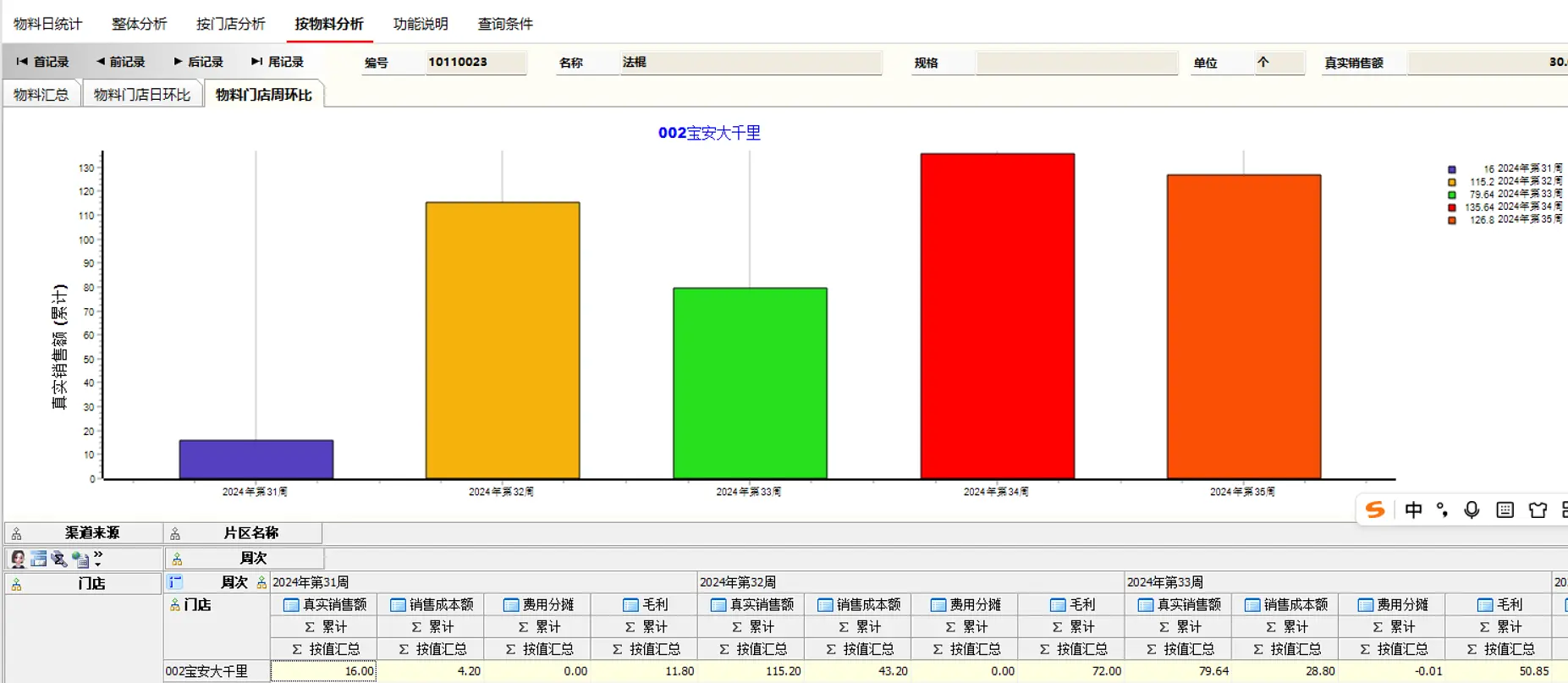The image size is (1568, 683).
Task: Click the red 2024年第34周 legend swatch
Action: [x=1452, y=207]
